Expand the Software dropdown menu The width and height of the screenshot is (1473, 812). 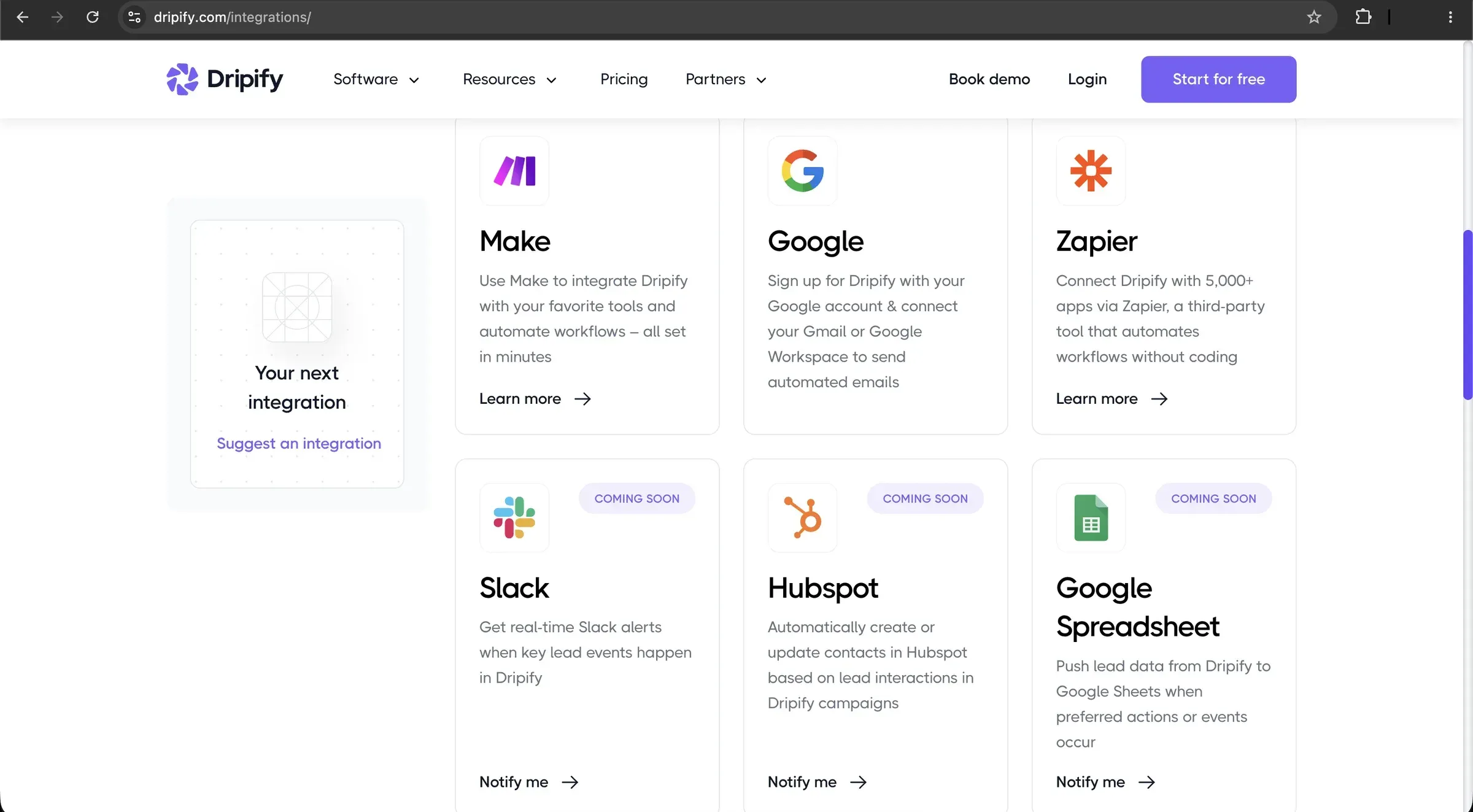(x=376, y=80)
